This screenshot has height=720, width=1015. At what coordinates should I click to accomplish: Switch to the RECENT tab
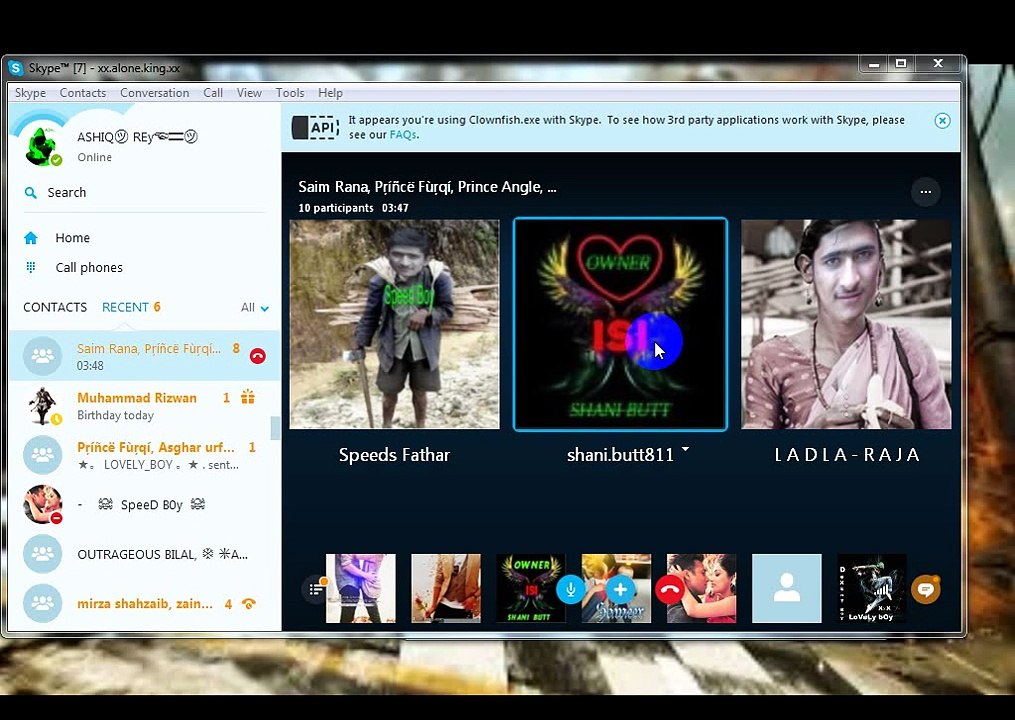point(126,307)
